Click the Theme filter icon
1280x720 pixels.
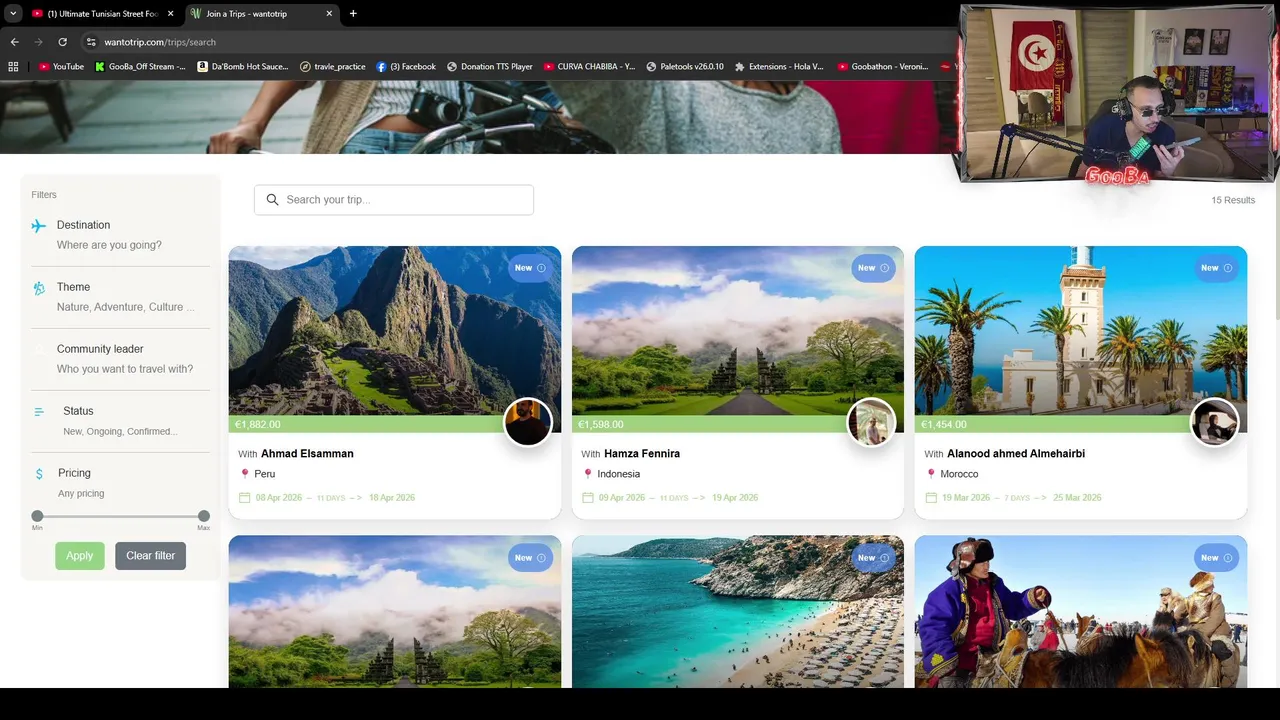pos(39,288)
